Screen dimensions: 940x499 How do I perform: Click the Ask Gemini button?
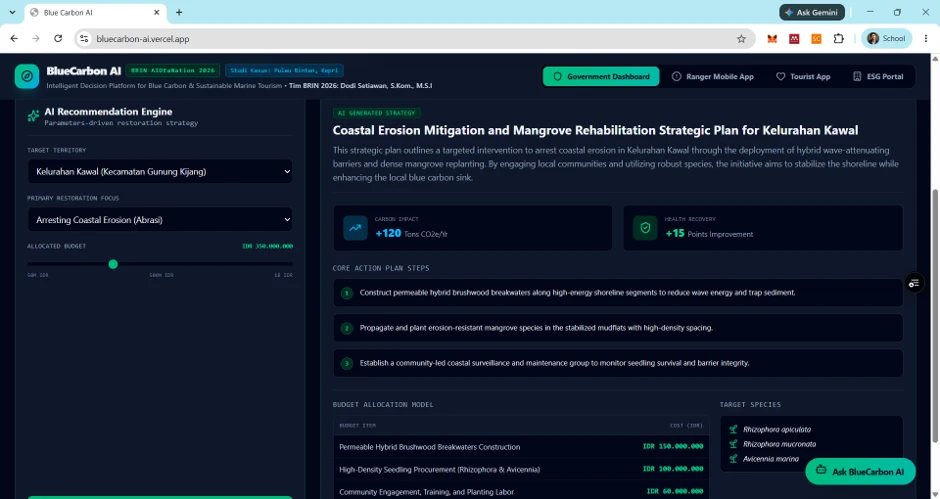tap(812, 12)
